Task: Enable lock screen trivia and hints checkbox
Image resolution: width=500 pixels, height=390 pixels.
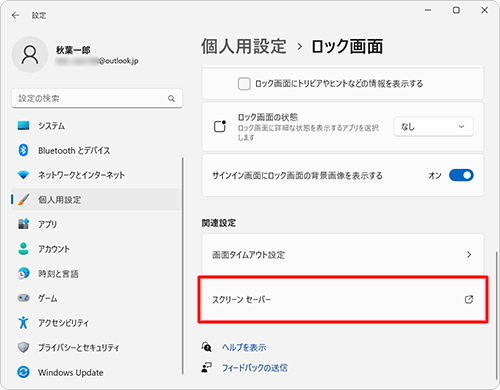Action: (x=244, y=84)
